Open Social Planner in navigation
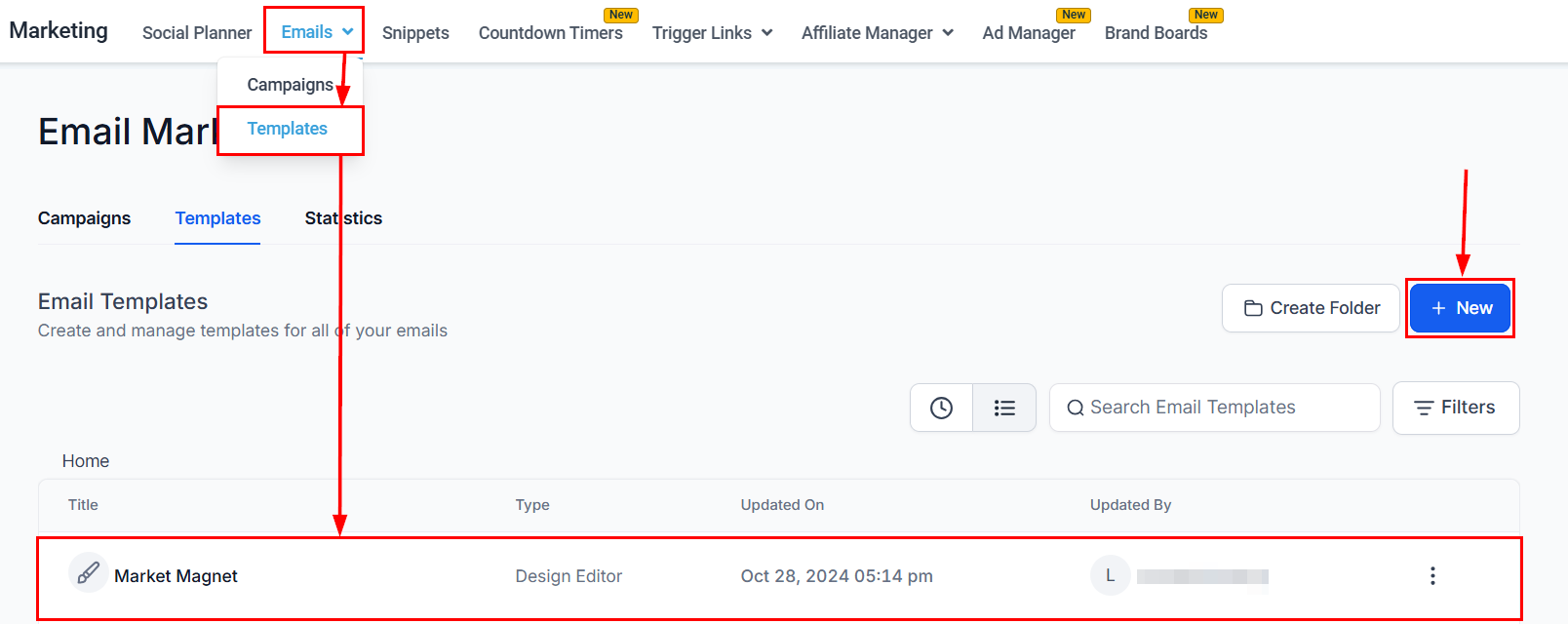 [x=197, y=33]
